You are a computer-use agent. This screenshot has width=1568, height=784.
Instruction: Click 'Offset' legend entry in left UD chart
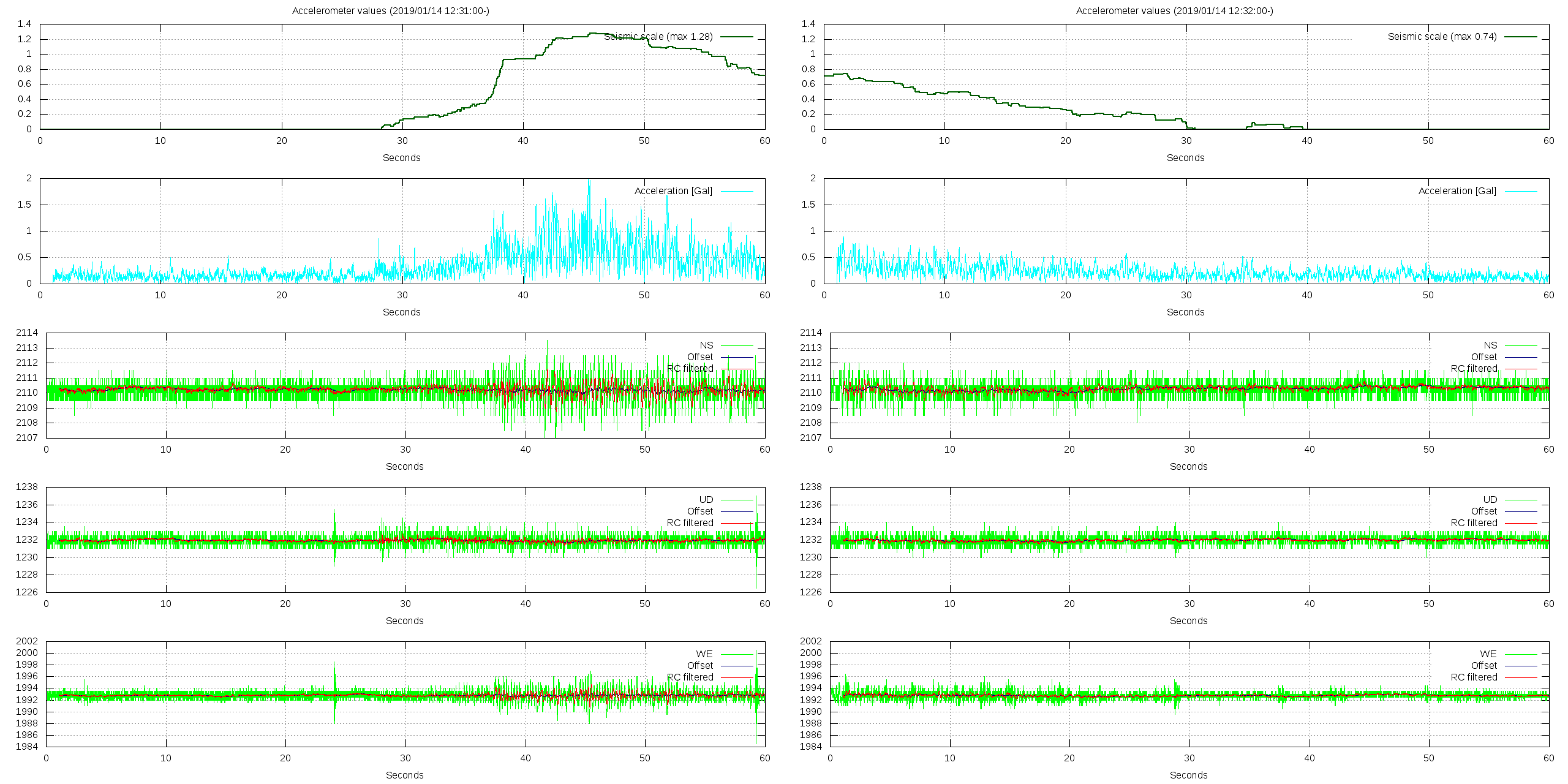[699, 511]
